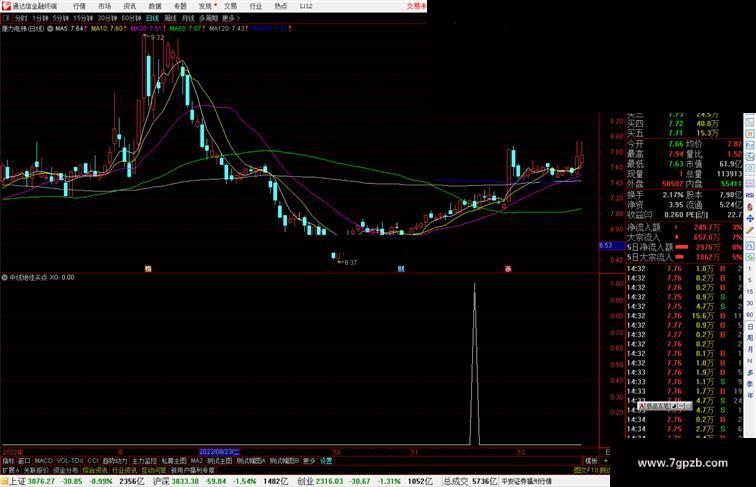Switch to the 1分钟 chart period

pos(40,18)
